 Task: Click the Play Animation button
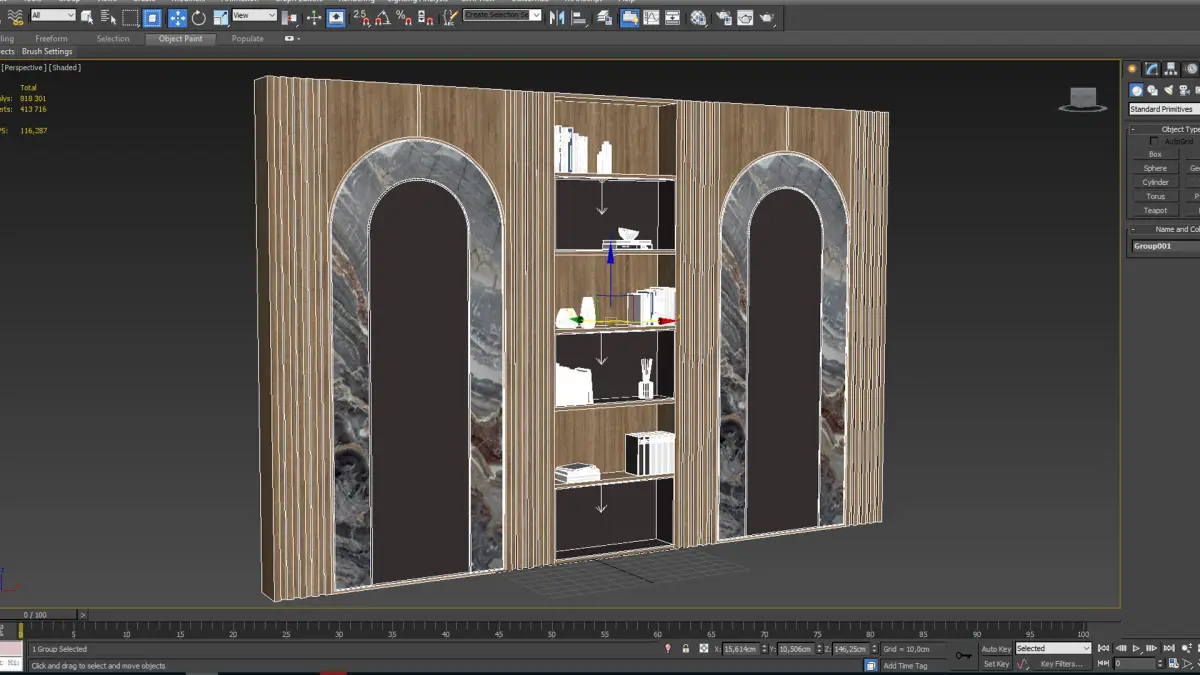[x=1137, y=649]
